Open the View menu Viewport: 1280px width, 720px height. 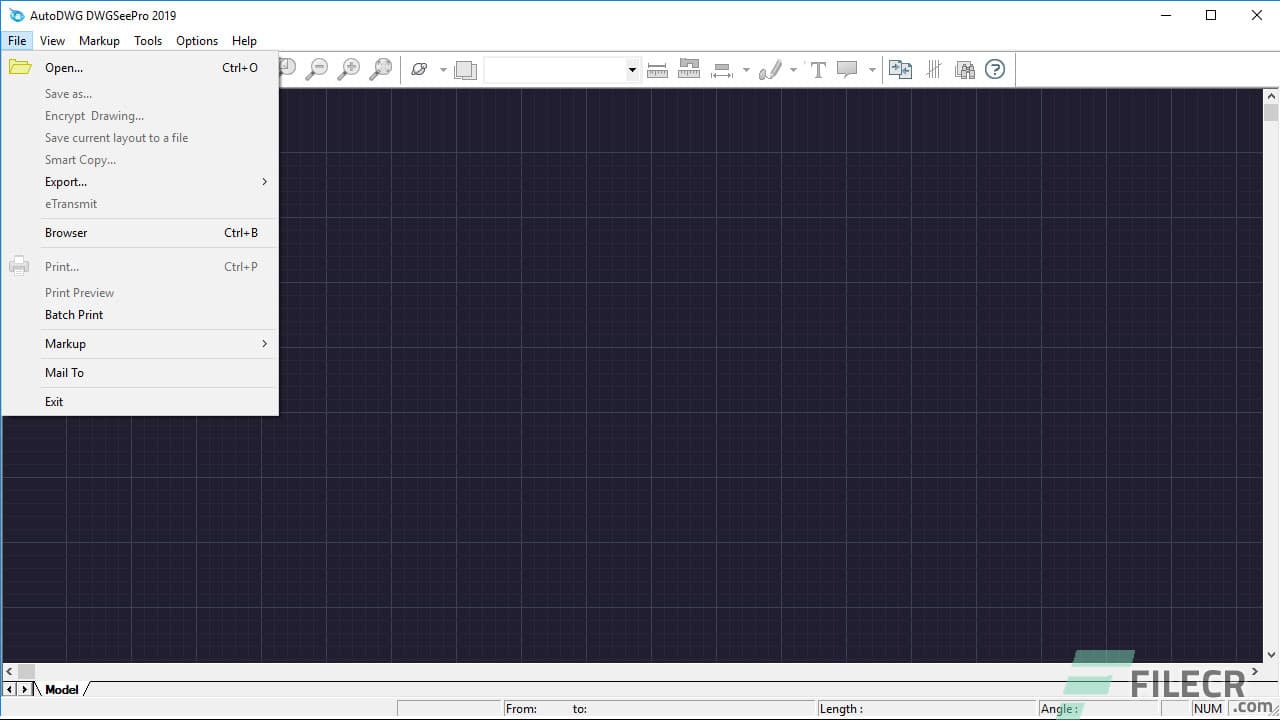click(52, 41)
